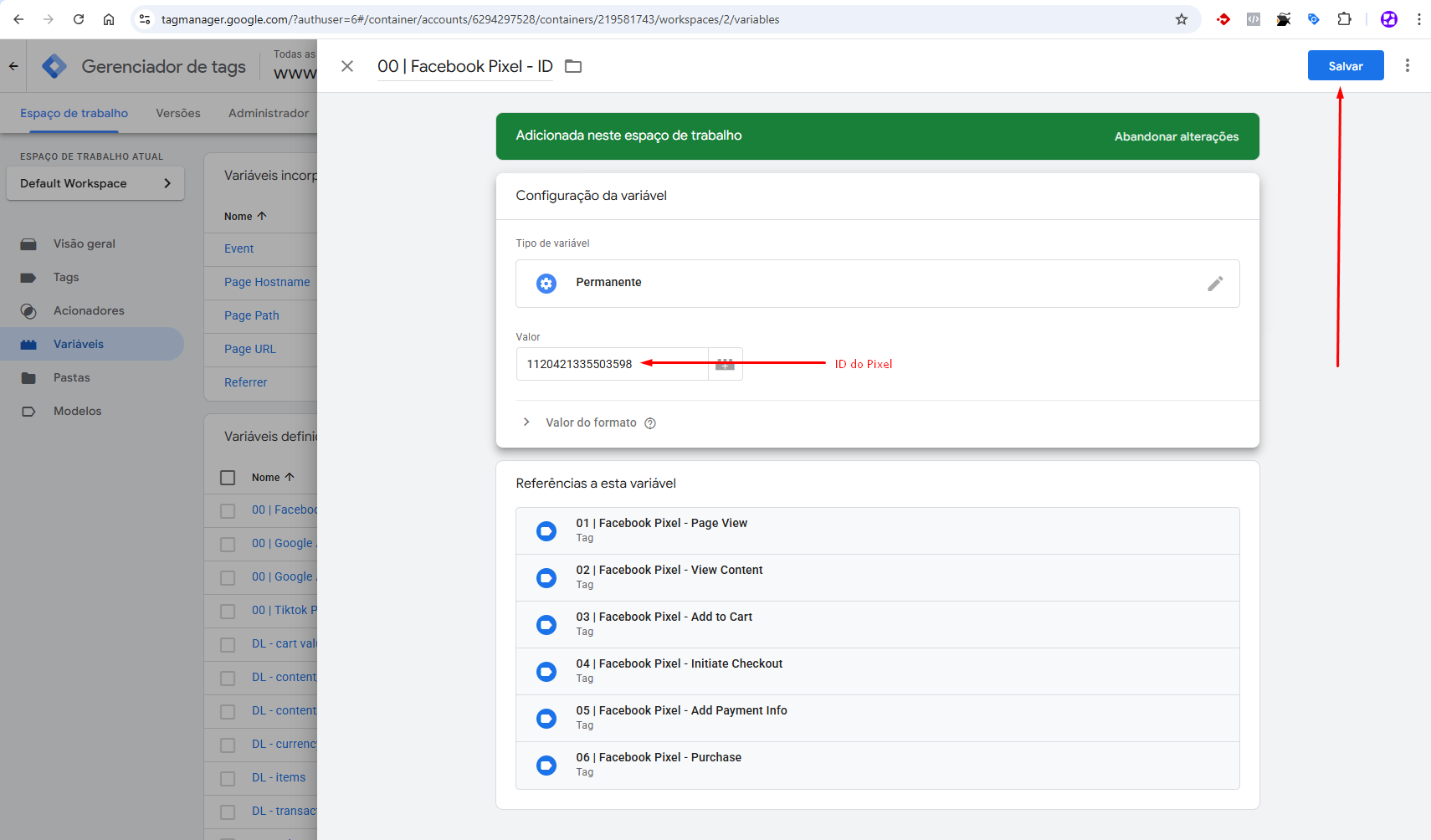The height and width of the screenshot is (840, 1431).
Task: Click the folder icon beside variable name
Action: tap(573, 66)
